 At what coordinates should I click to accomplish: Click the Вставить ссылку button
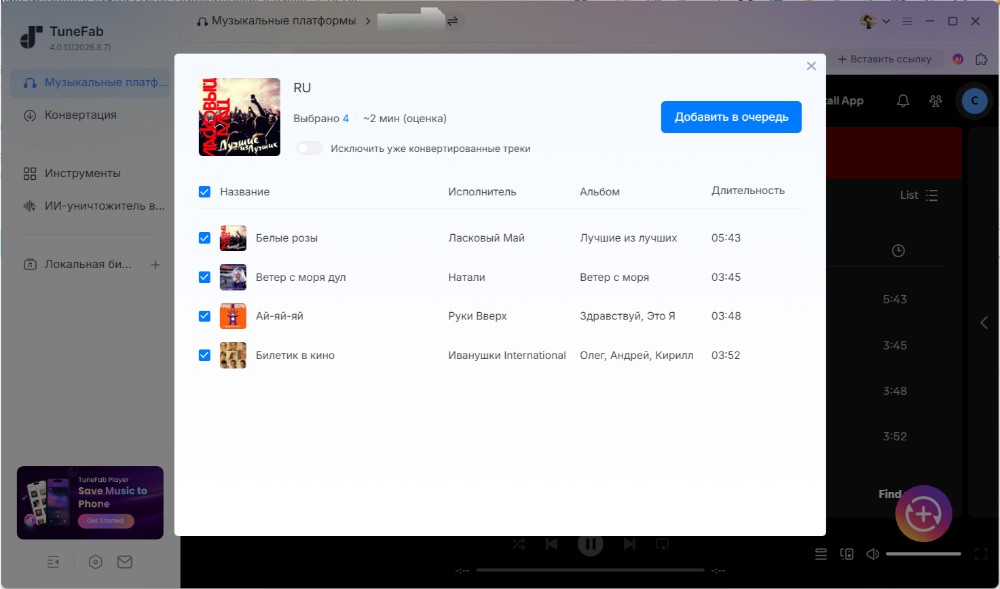point(884,59)
